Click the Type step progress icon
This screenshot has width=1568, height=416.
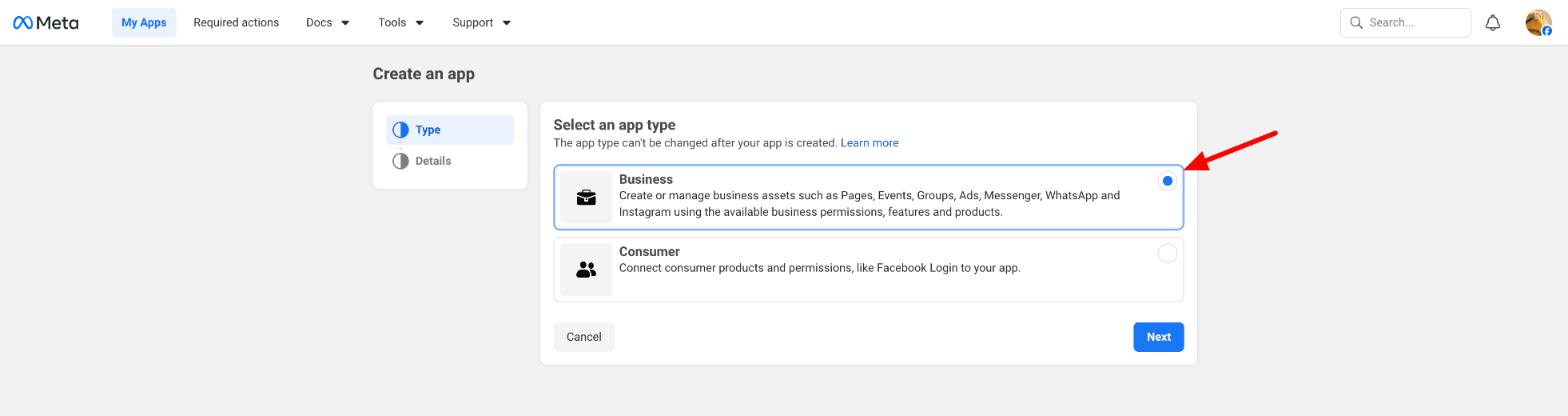point(400,130)
